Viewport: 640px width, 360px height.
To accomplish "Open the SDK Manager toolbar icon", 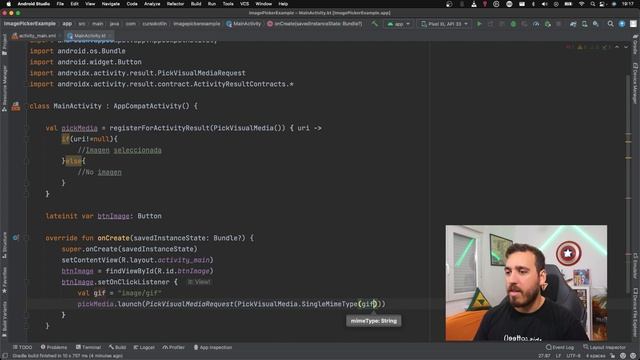I will point(596,24).
